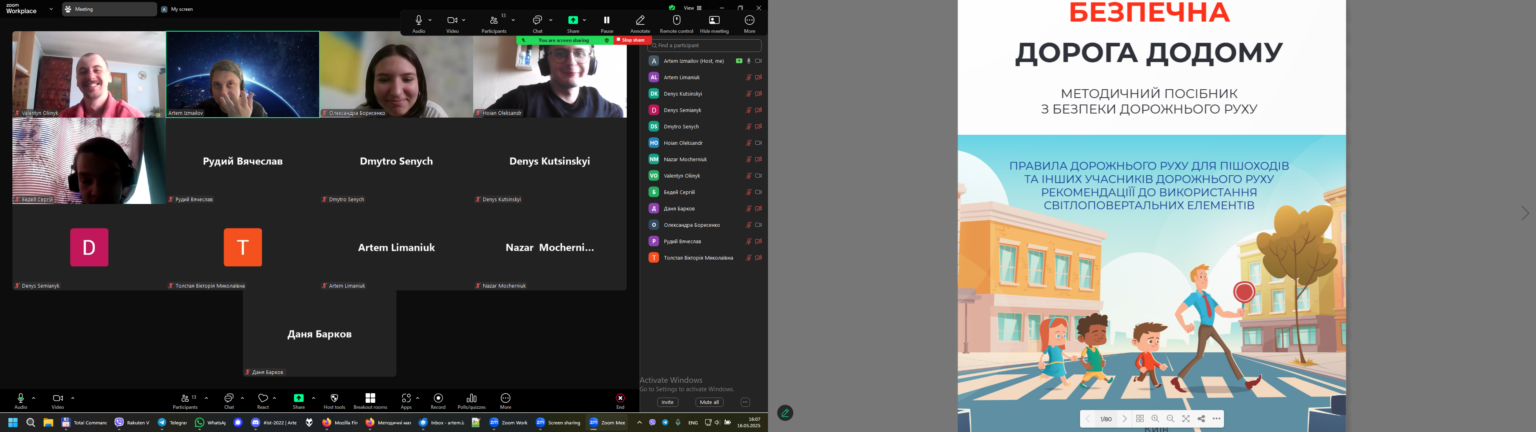
Task: Toggle the microphone in the bottom toolbar
Action: pos(20,400)
